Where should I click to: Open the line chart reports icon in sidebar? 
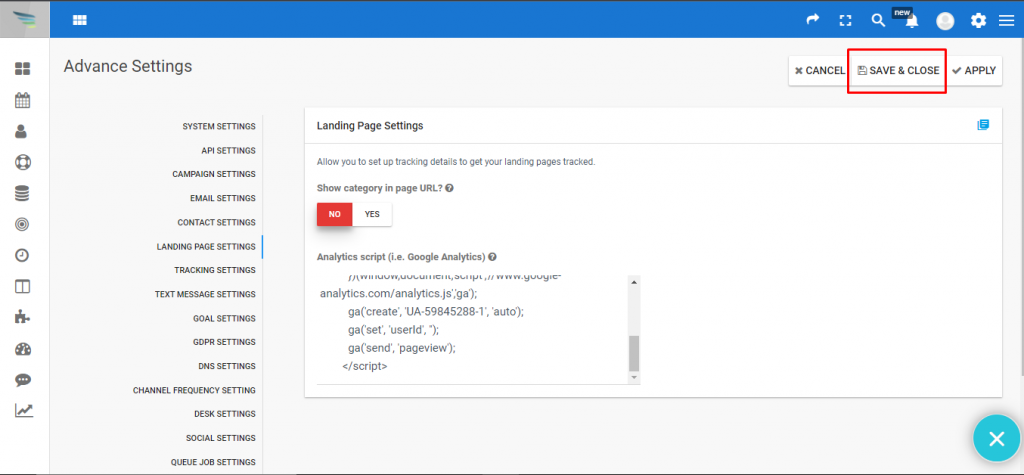point(24,411)
